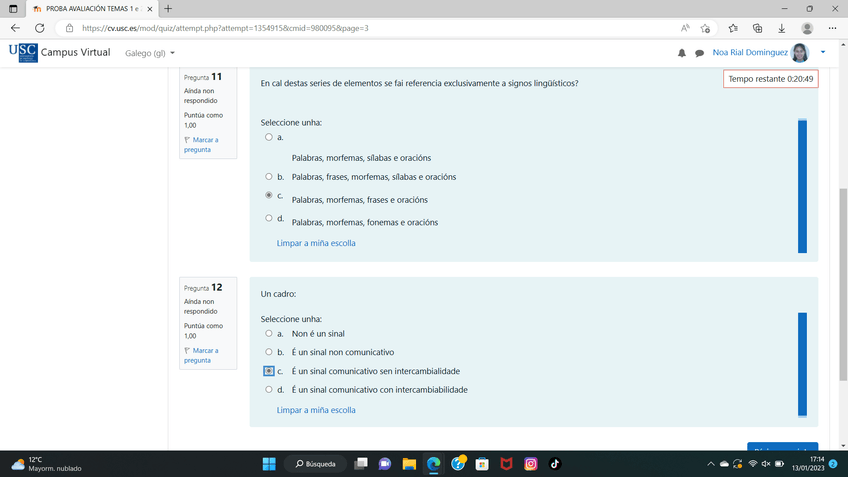
Task: Reload the page with the refresh icon
Action: [39, 28]
